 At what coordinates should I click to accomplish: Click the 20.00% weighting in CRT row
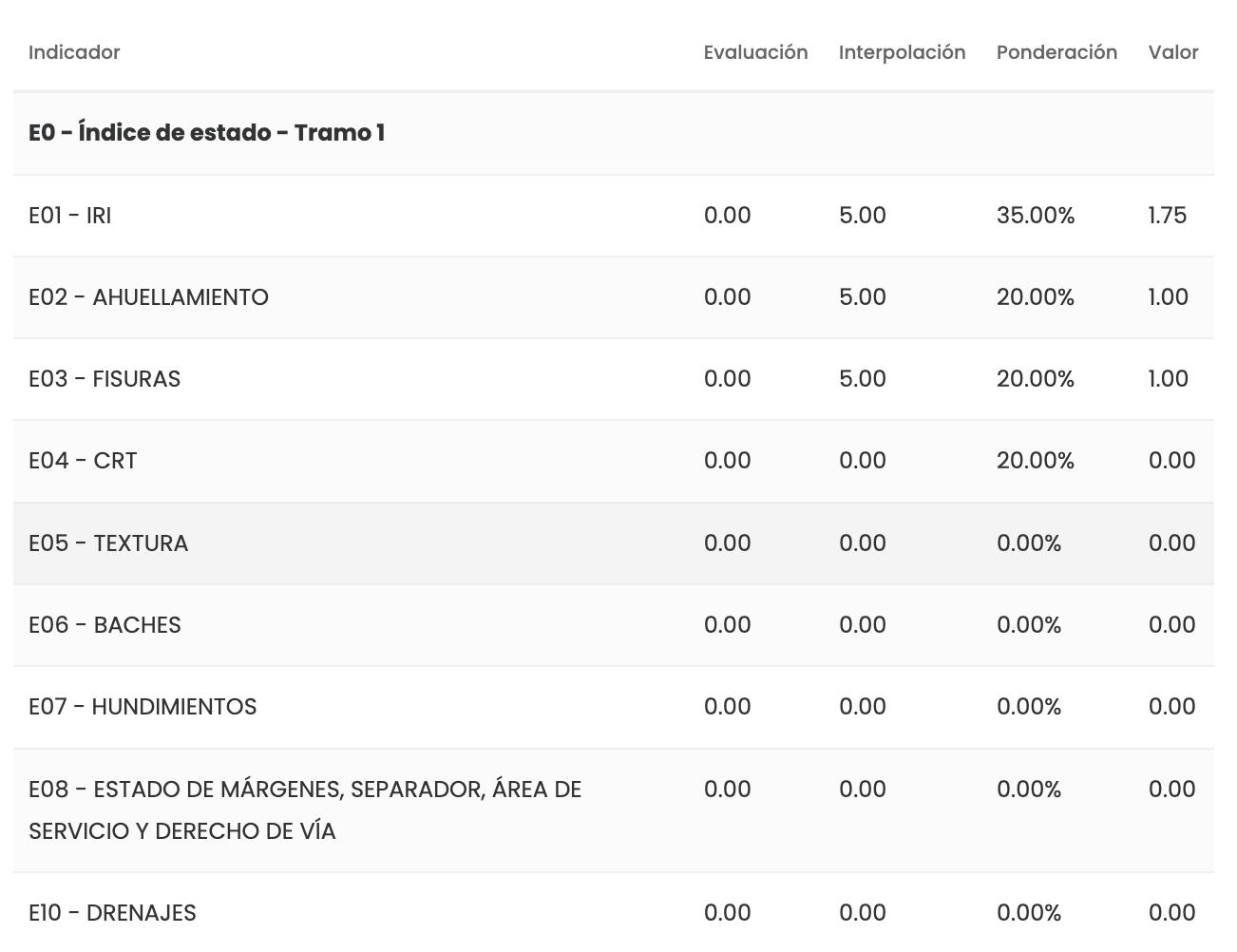(1035, 461)
